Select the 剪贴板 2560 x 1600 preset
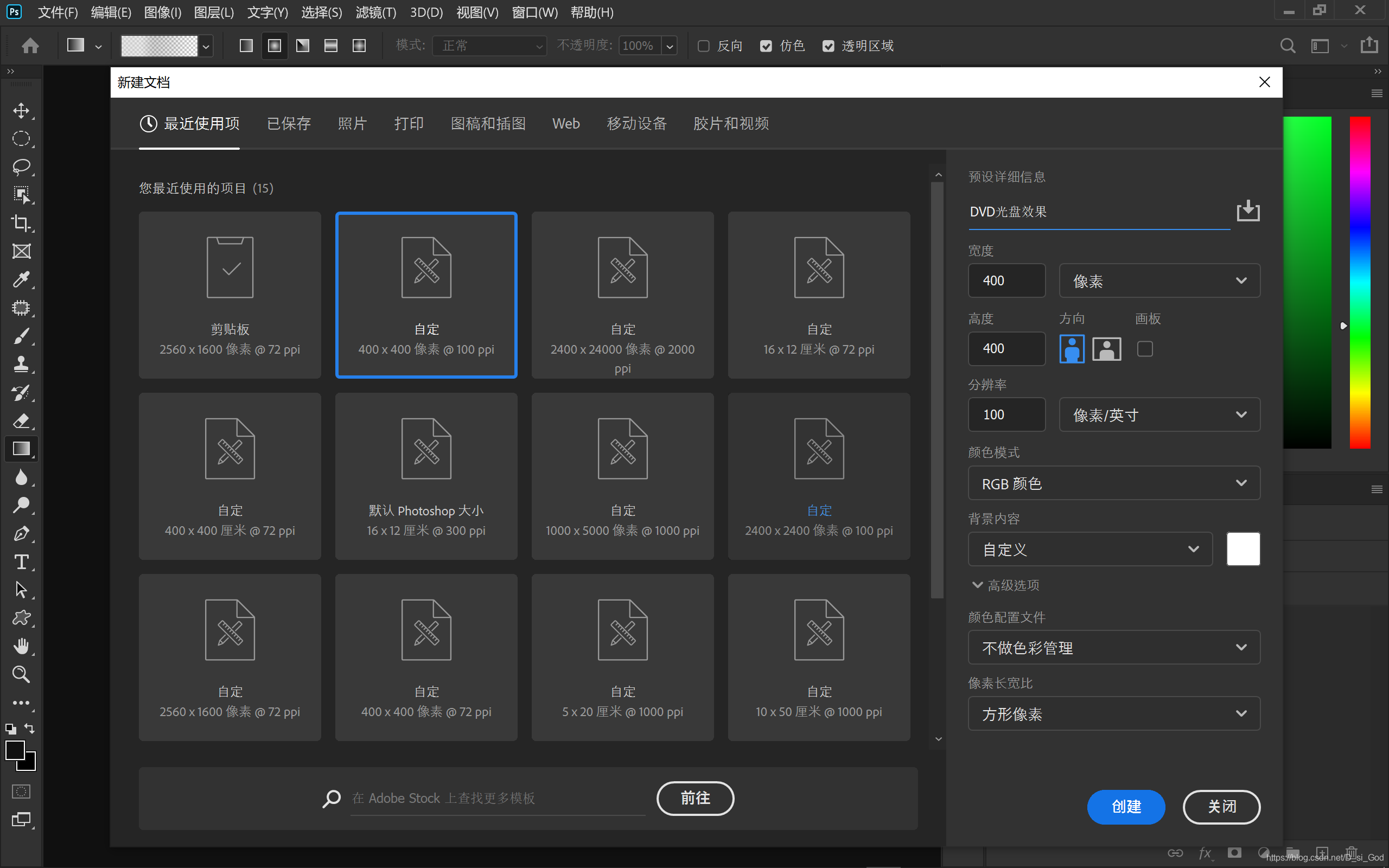This screenshot has width=1389, height=868. 230,295
